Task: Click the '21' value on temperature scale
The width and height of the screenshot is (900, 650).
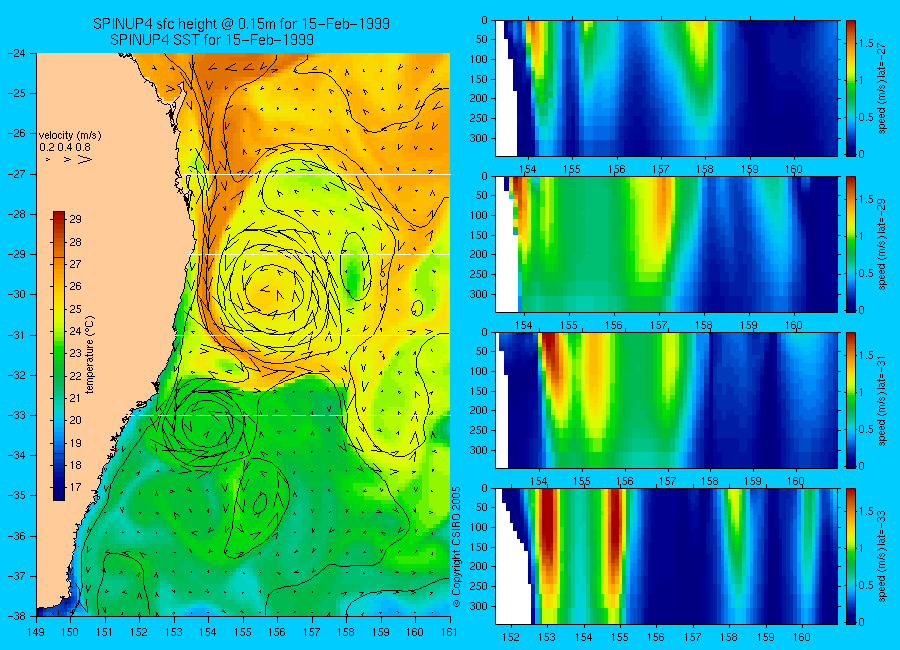Action: click(x=76, y=398)
